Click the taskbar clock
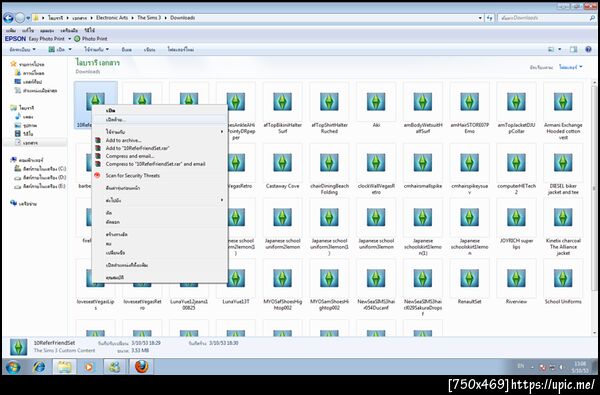Image resolution: width=600 pixels, height=395 pixels. 580,367
